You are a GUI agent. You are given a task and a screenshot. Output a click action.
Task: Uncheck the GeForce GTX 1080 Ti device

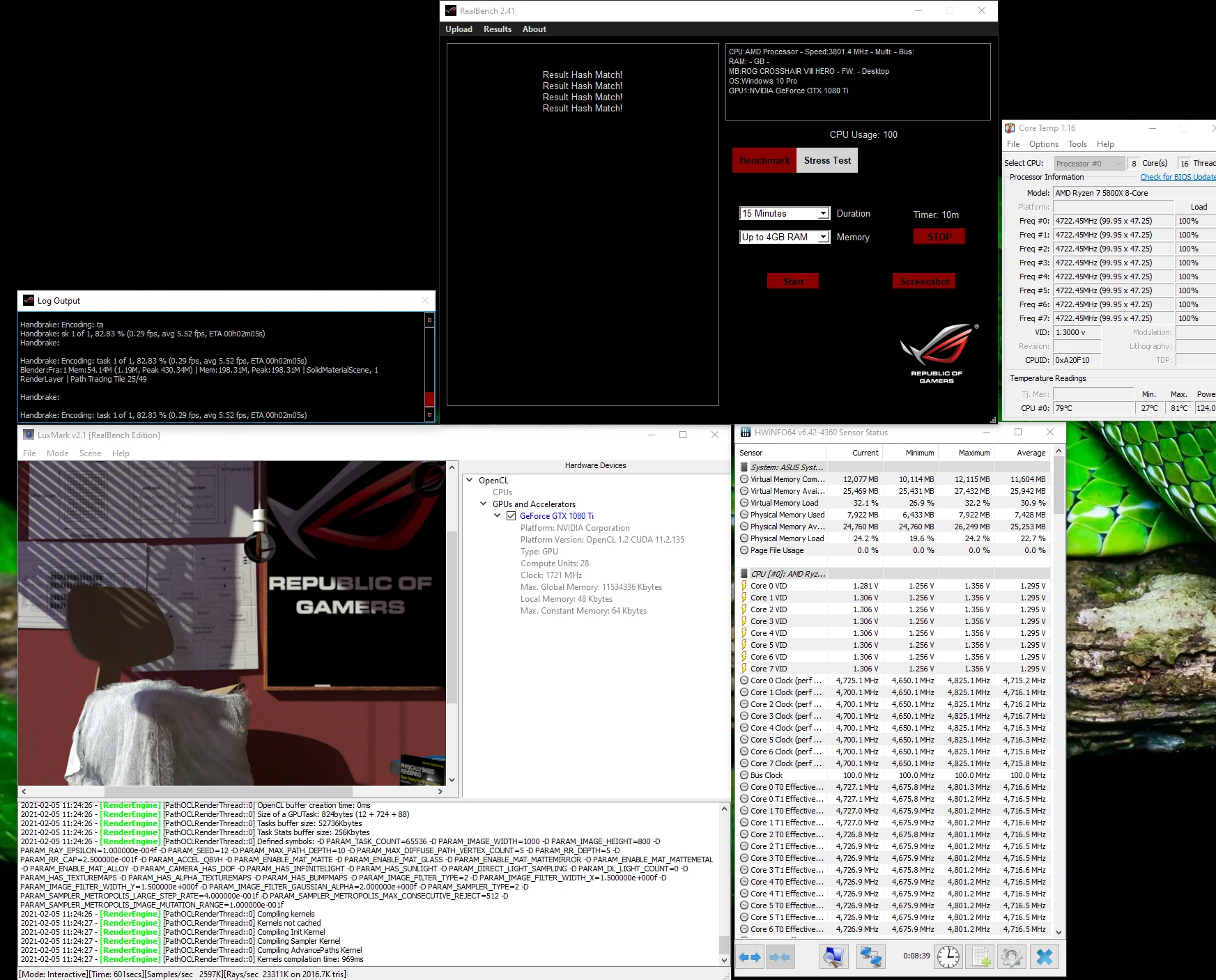511,516
